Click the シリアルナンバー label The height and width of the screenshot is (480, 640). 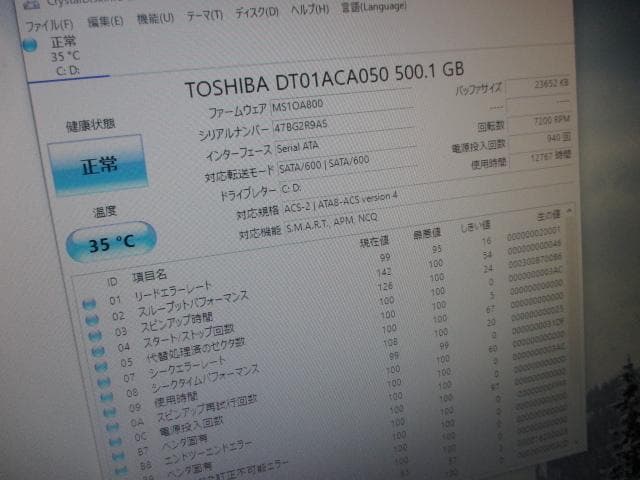coord(234,131)
